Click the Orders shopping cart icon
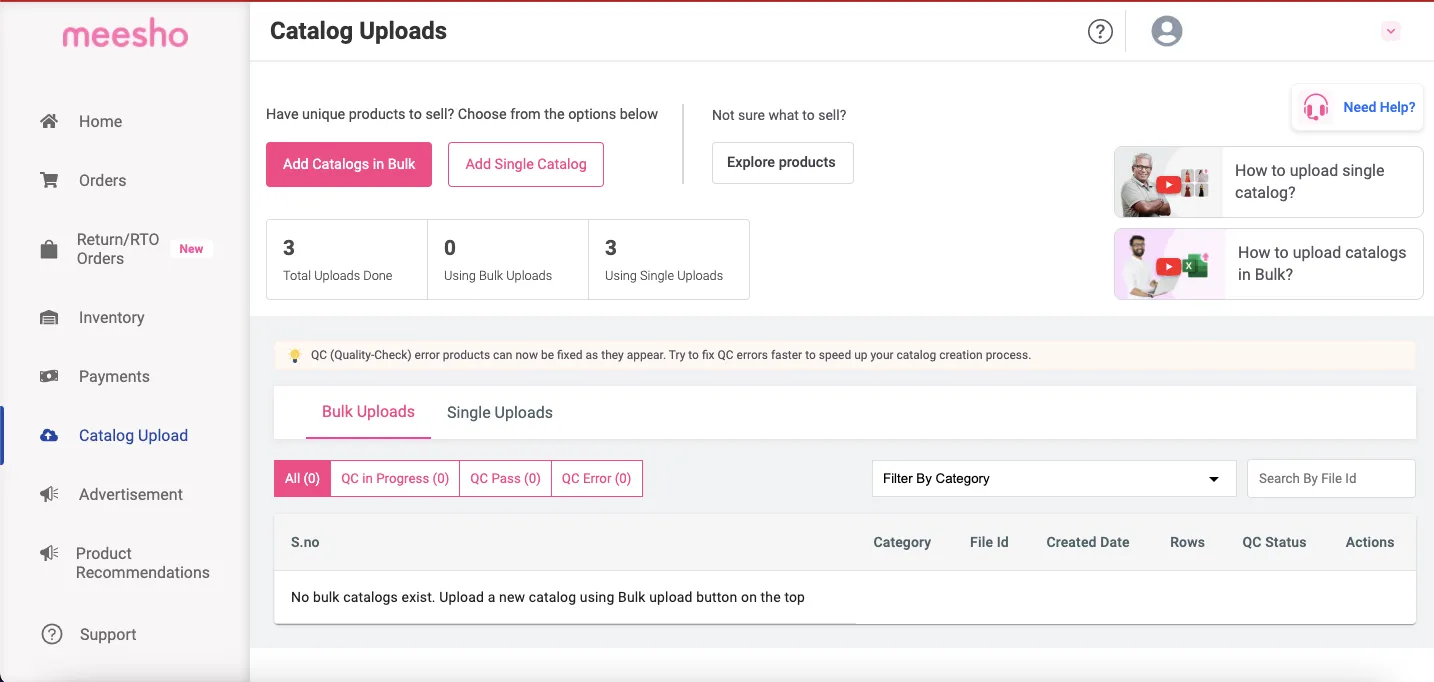 (49, 180)
